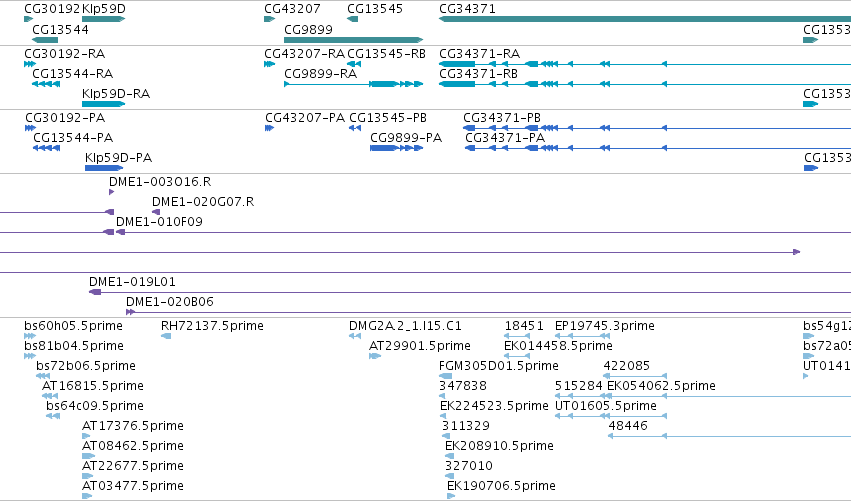Screen dimensions: 851x501
Task: Select EST AT17376.5prime
Action: [86, 436]
